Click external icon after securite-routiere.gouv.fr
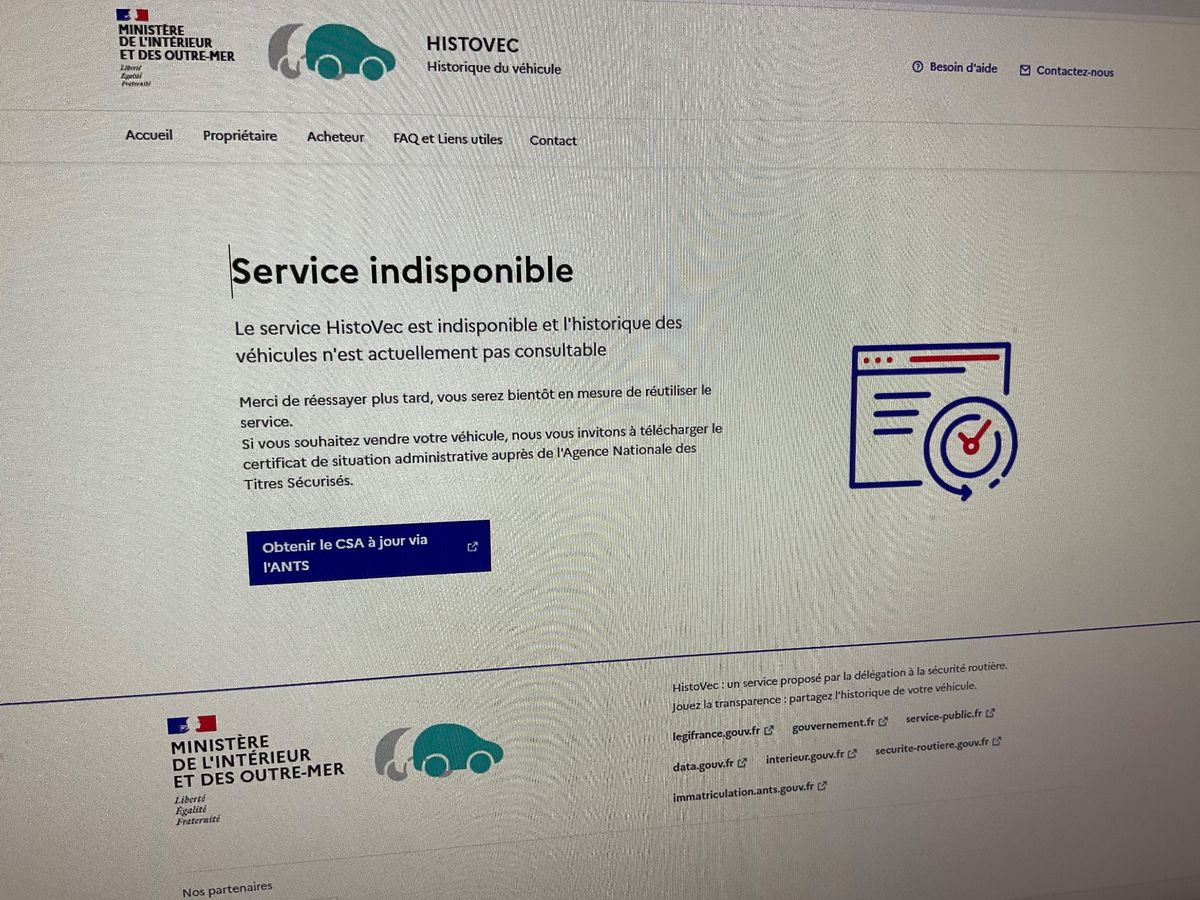Viewport: 1200px width, 900px height. click(x=996, y=742)
